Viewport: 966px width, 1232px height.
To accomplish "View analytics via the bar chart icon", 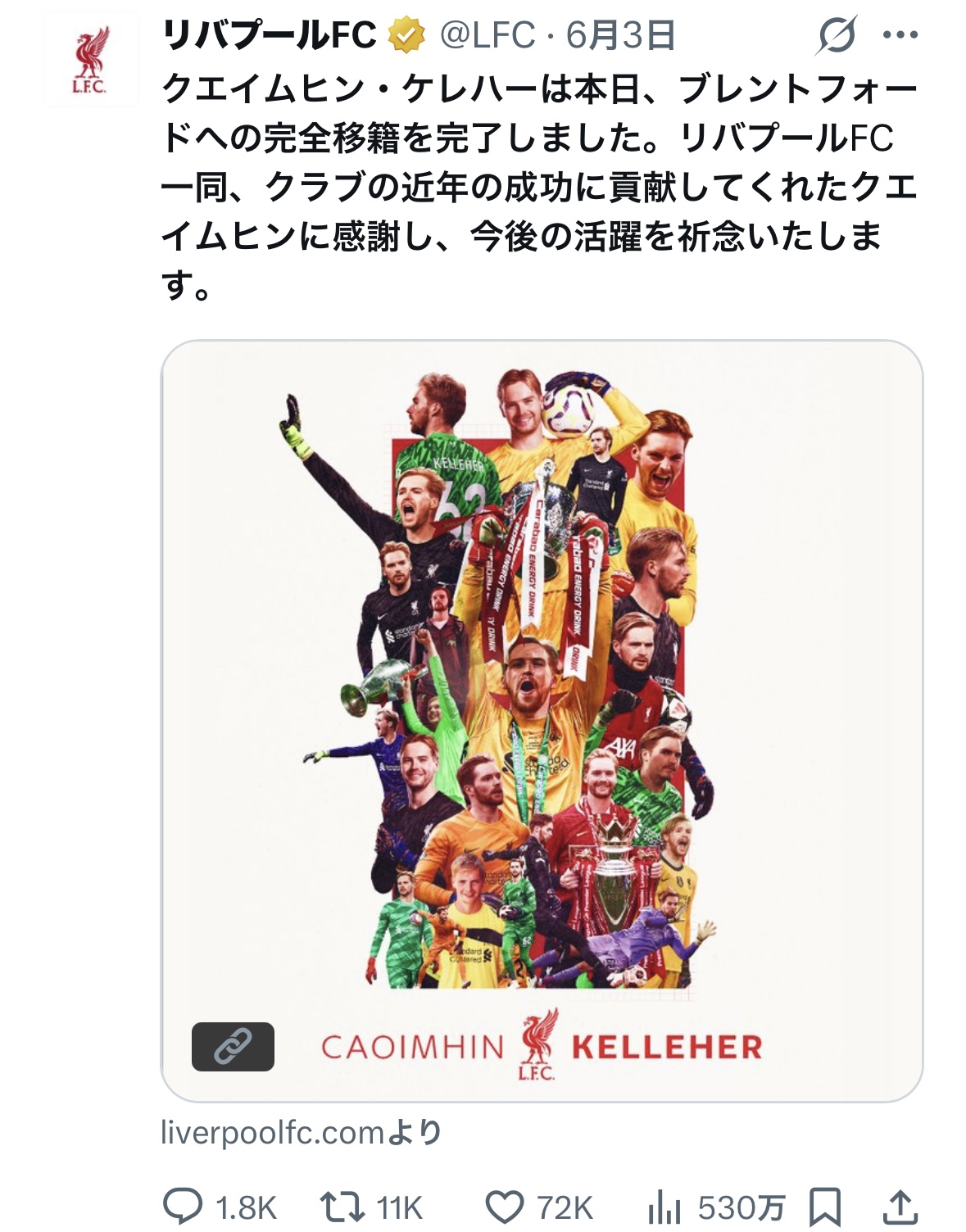I will point(664,1207).
